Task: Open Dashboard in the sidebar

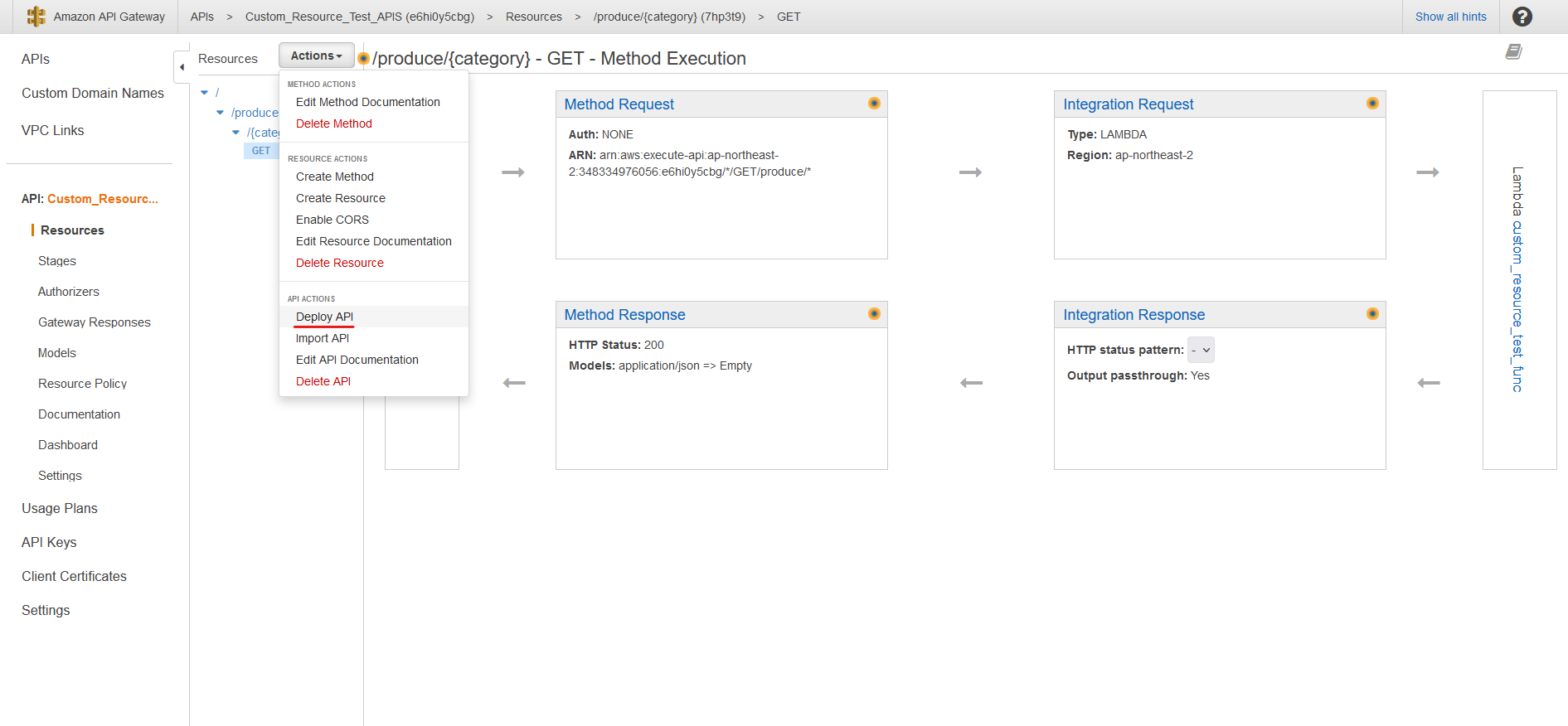Action: click(x=68, y=445)
